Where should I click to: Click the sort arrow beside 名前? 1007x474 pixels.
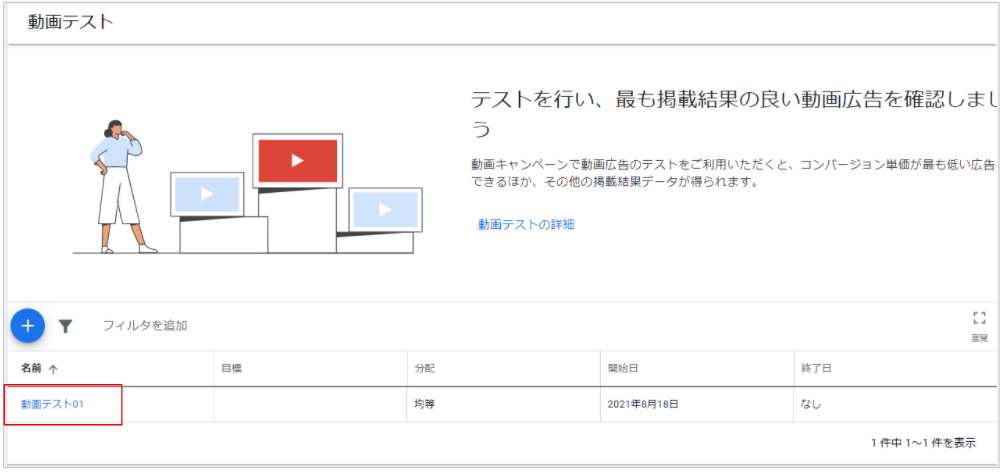[x=53, y=369]
